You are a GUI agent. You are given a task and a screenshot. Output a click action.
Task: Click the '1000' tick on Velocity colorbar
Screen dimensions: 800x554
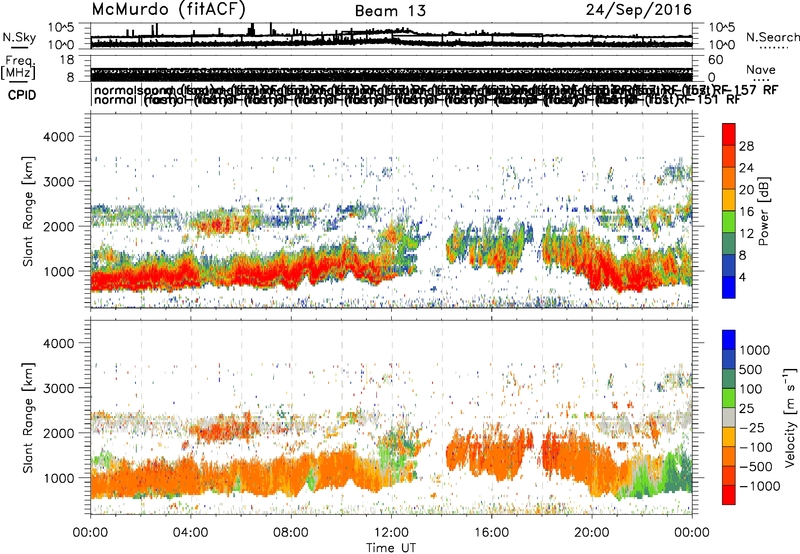[755, 350]
